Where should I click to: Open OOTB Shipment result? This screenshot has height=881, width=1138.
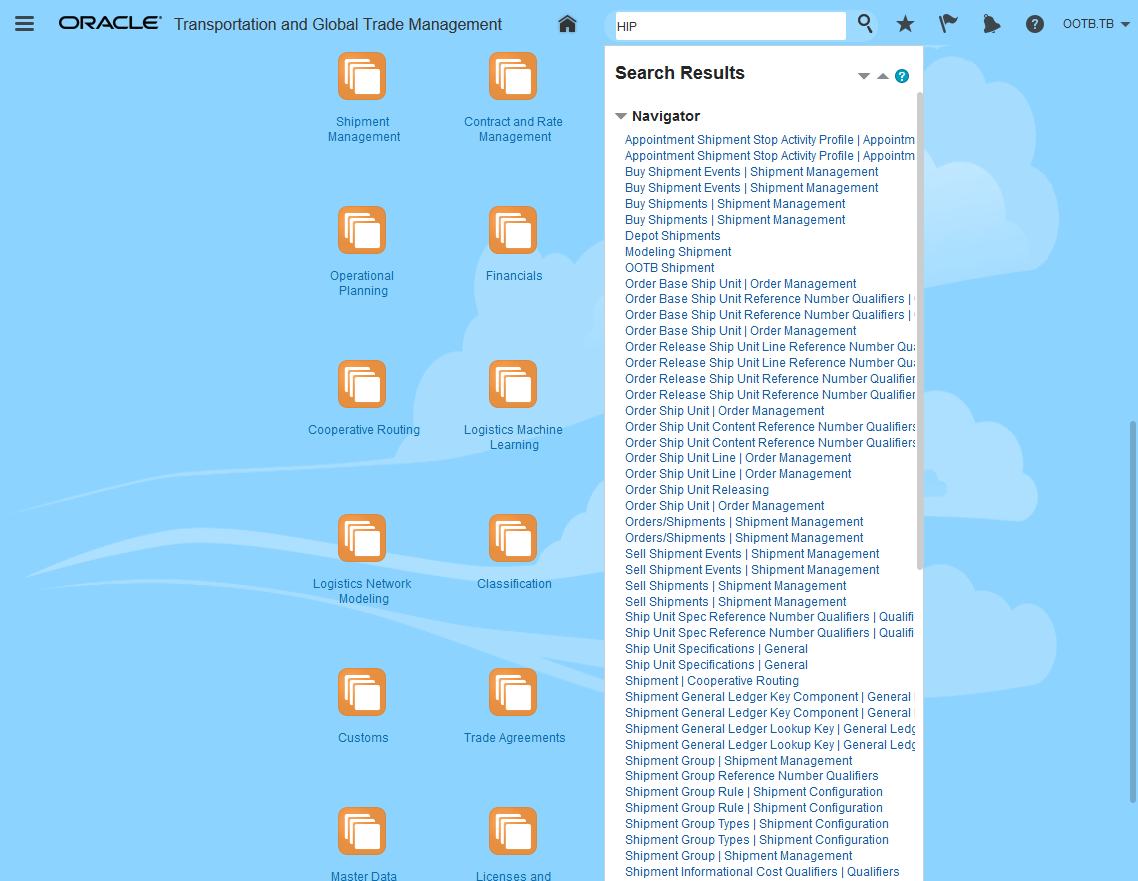coord(669,268)
